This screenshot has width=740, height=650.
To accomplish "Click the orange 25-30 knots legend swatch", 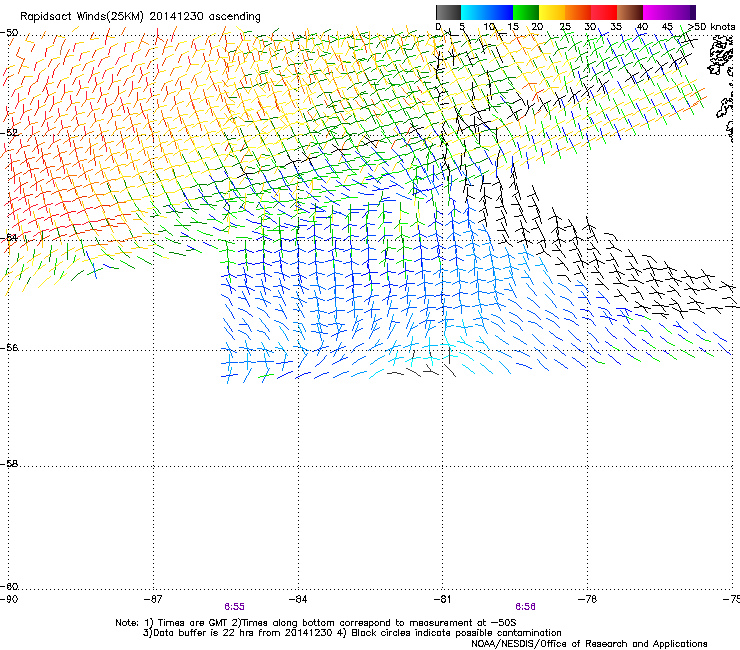I will [x=578, y=12].
